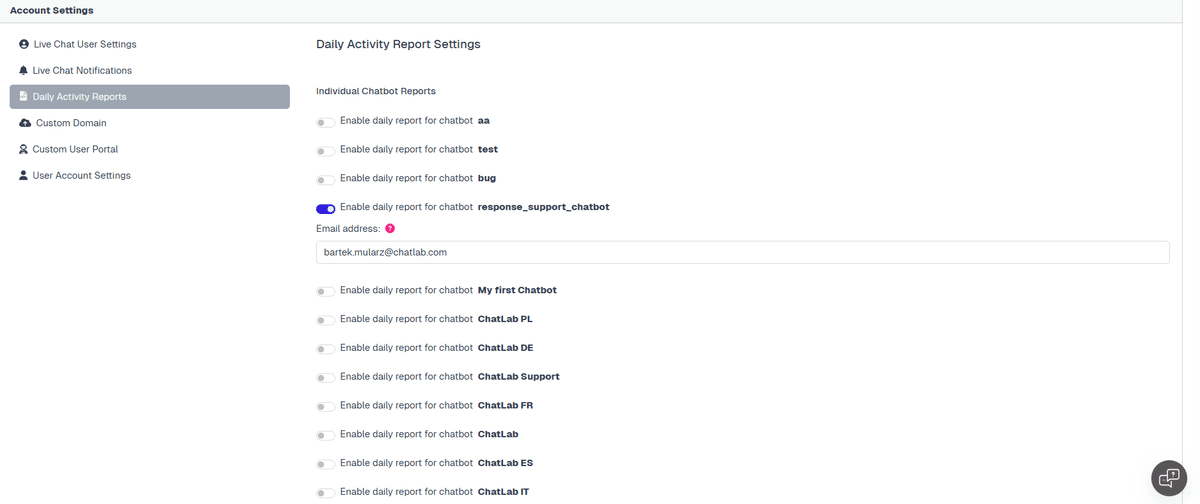This screenshot has width=1200, height=504.
Task: Open User Account Settings page
Action: coord(81,176)
